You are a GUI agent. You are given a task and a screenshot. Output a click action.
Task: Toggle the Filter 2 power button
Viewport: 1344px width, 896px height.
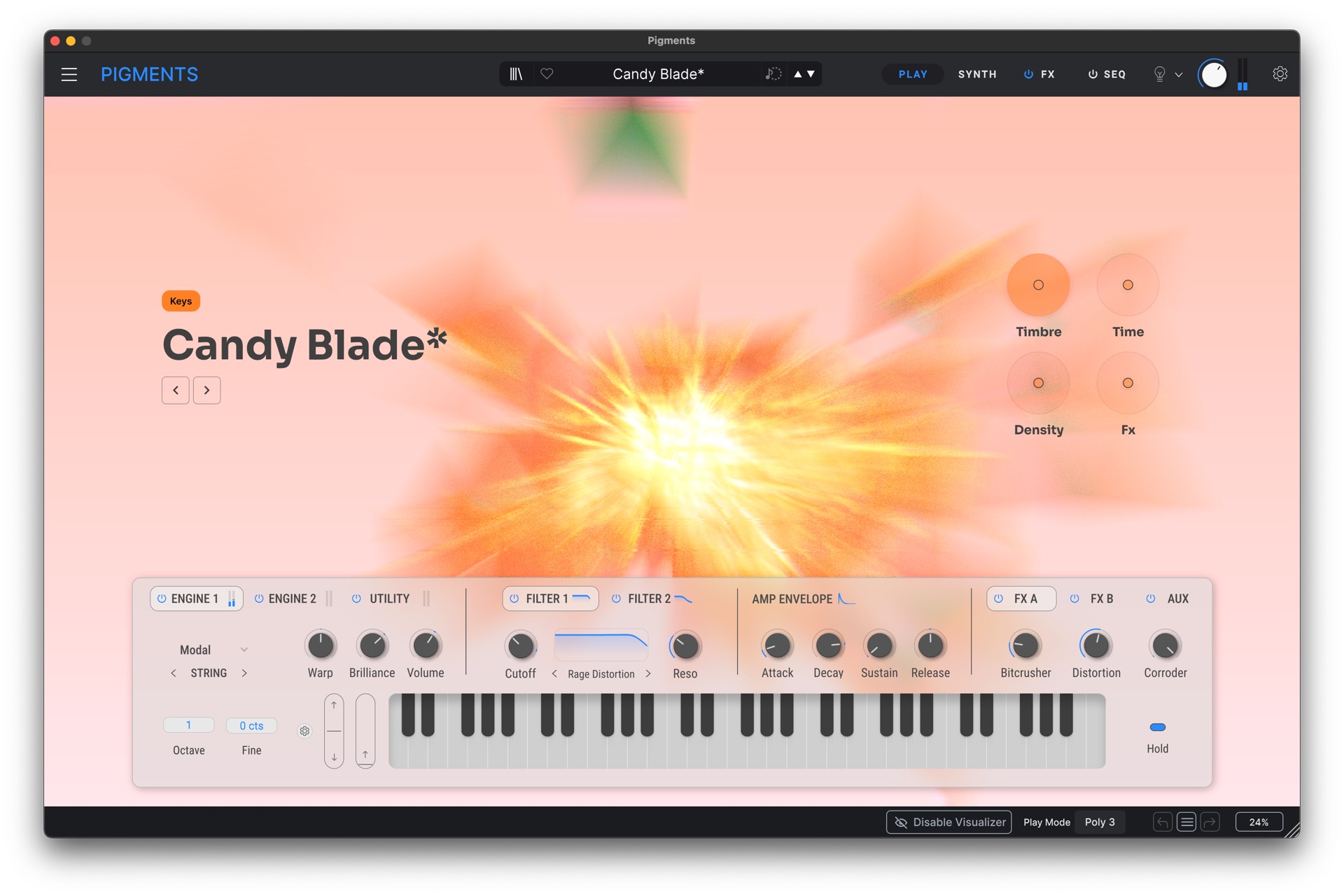616,598
